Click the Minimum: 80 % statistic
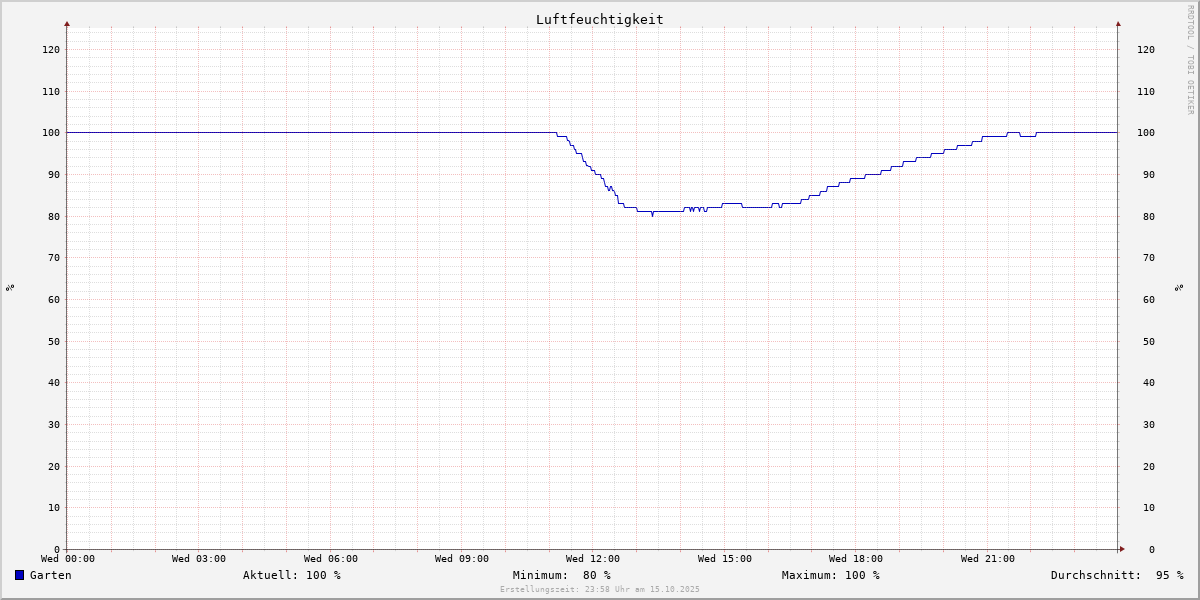 click(561, 575)
